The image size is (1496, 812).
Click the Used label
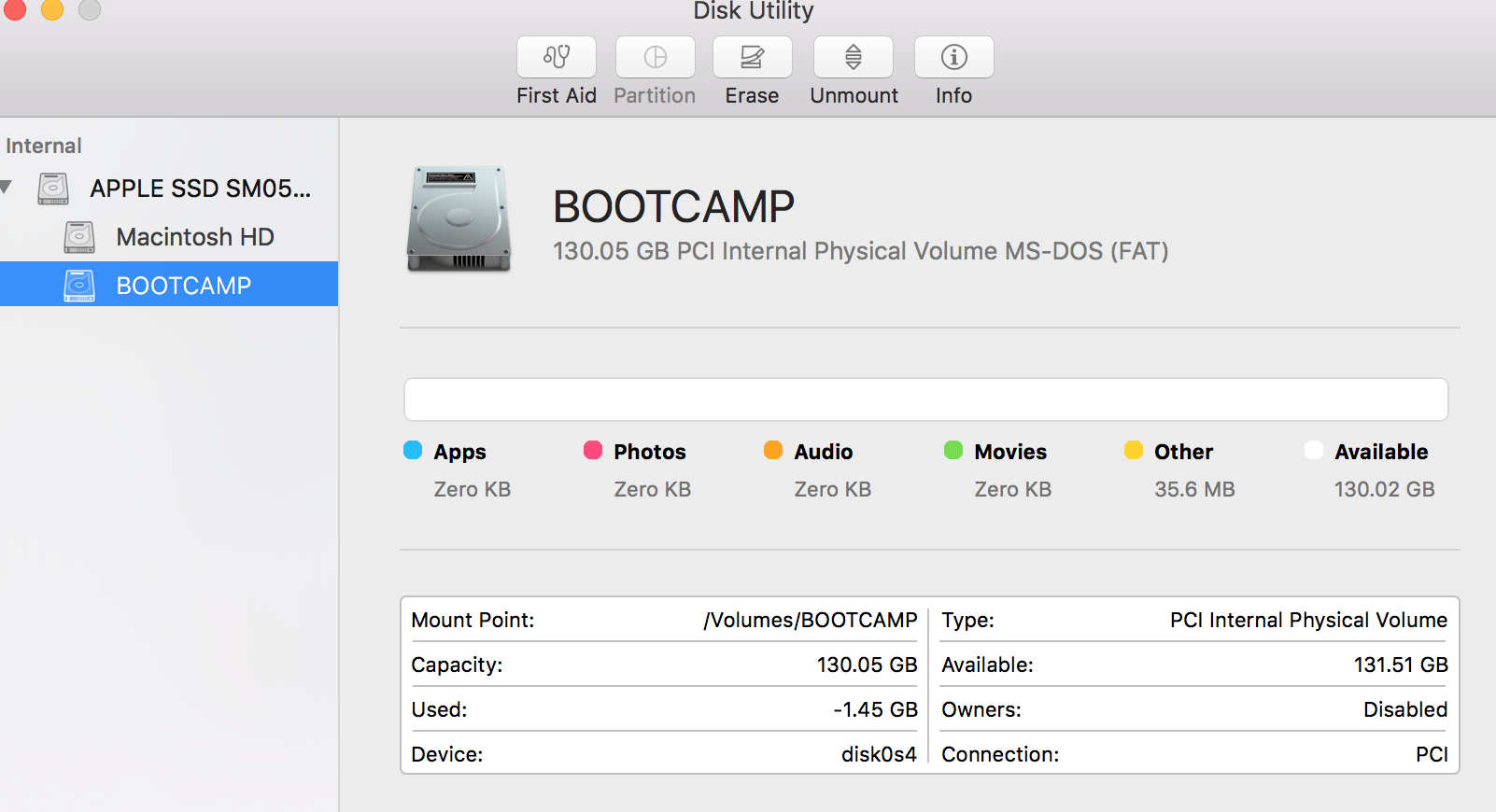[439, 709]
